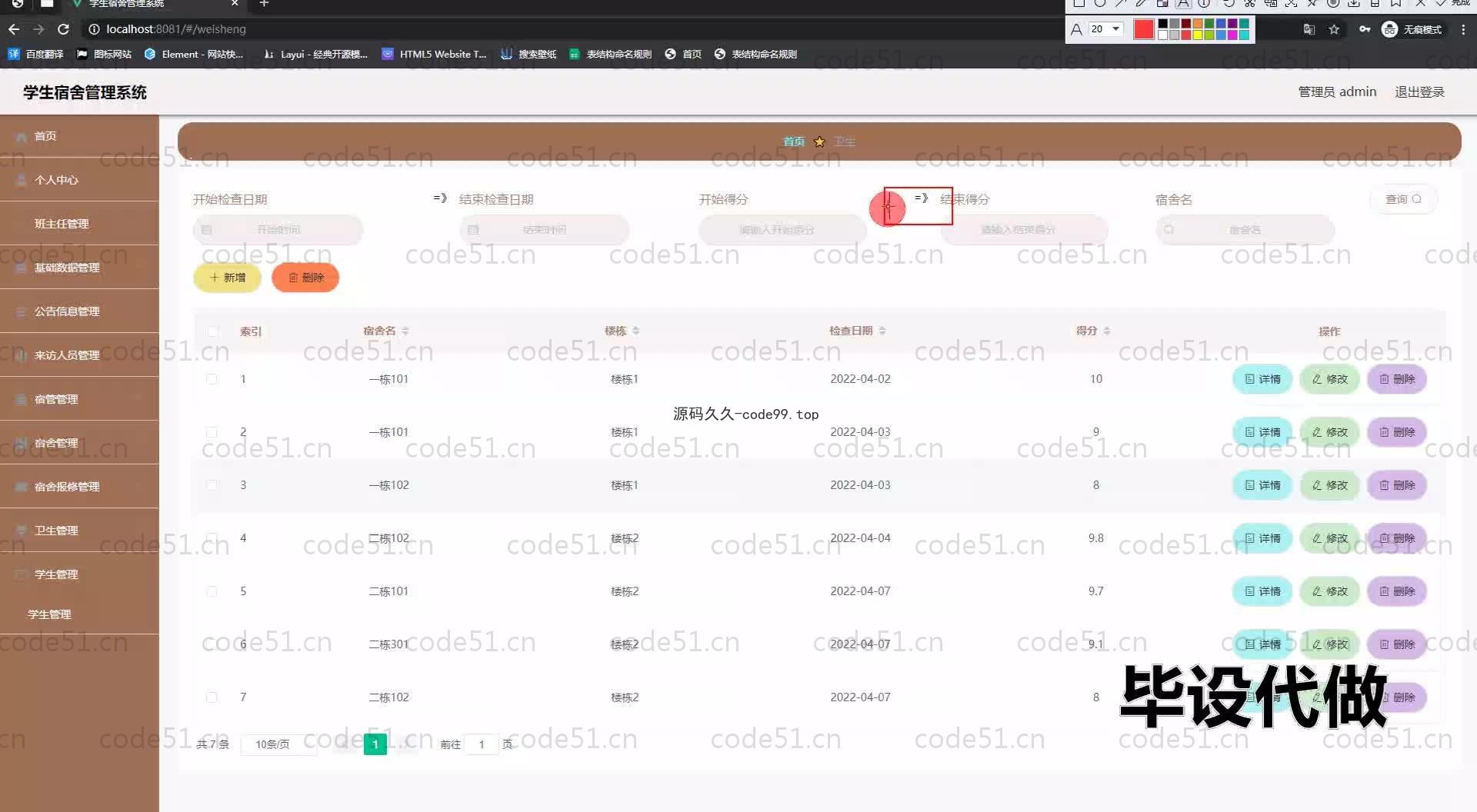Check the checkbox for row 1

point(212,379)
